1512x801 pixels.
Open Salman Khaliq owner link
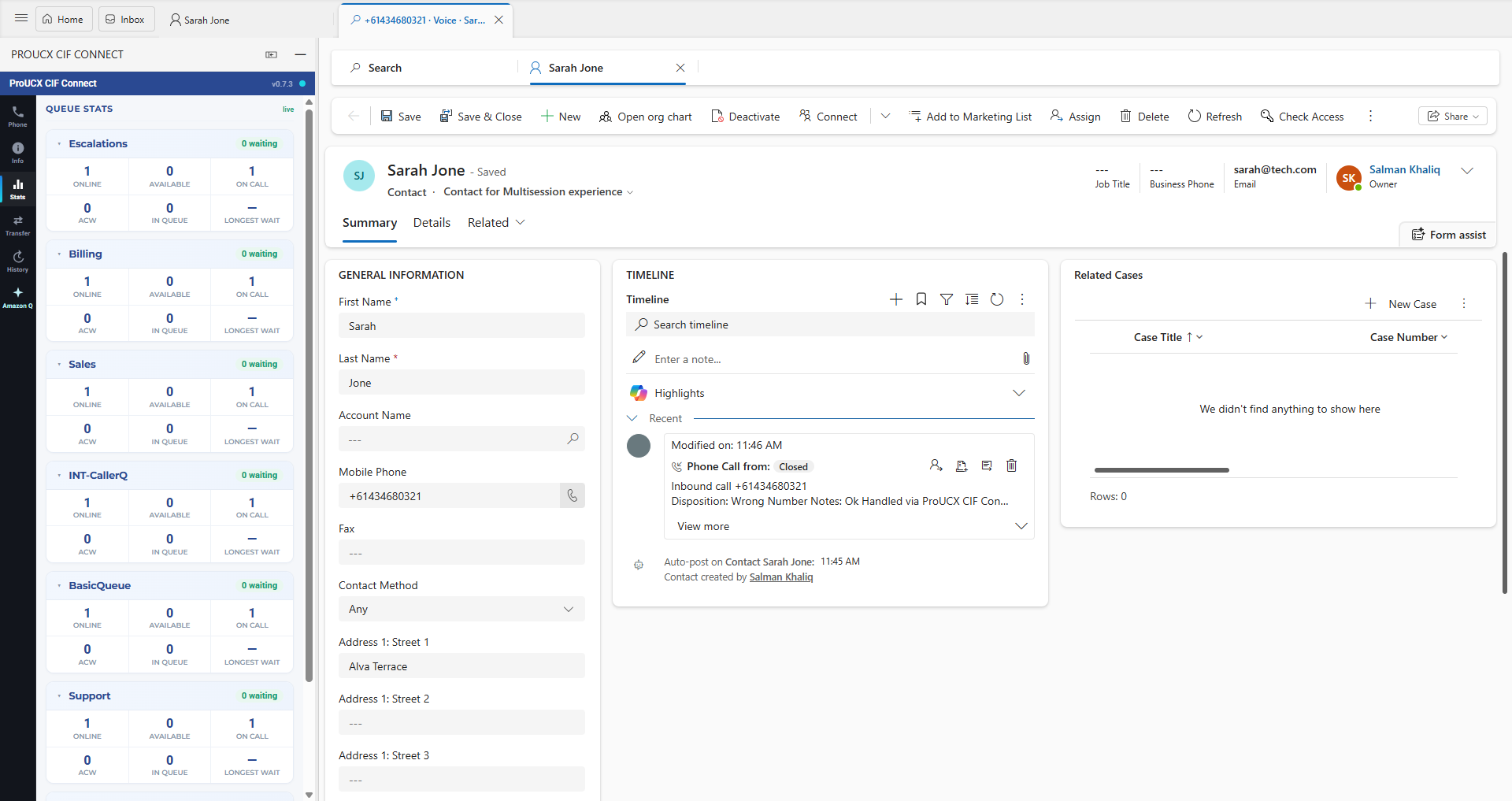pyautogui.click(x=1404, y=169)
